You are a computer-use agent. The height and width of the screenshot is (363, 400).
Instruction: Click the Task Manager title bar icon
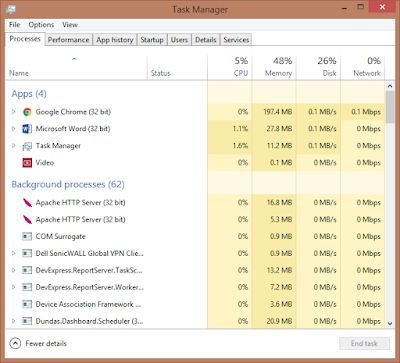coord(11,9)
